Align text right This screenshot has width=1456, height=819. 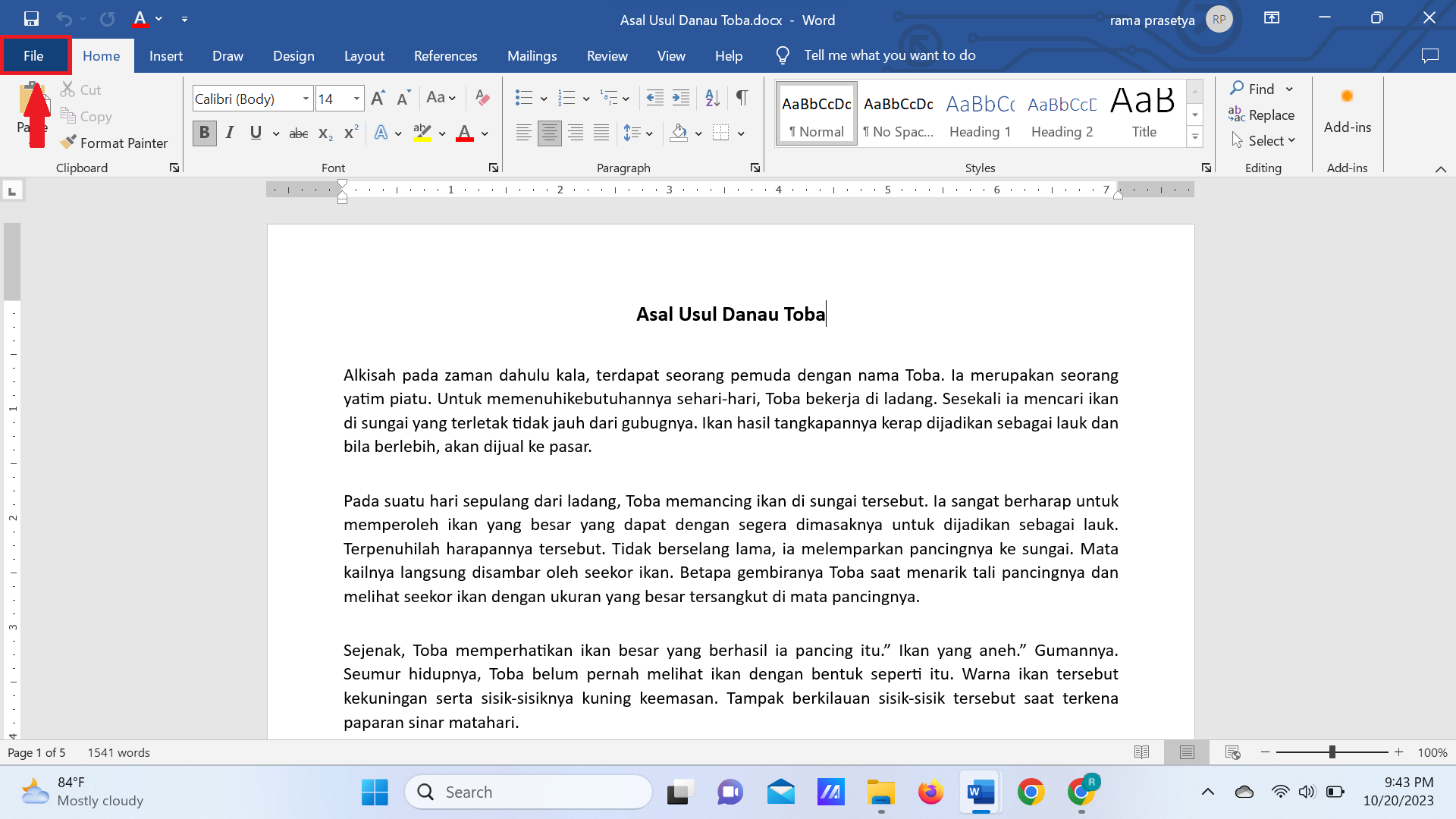(x=576, y=133)
